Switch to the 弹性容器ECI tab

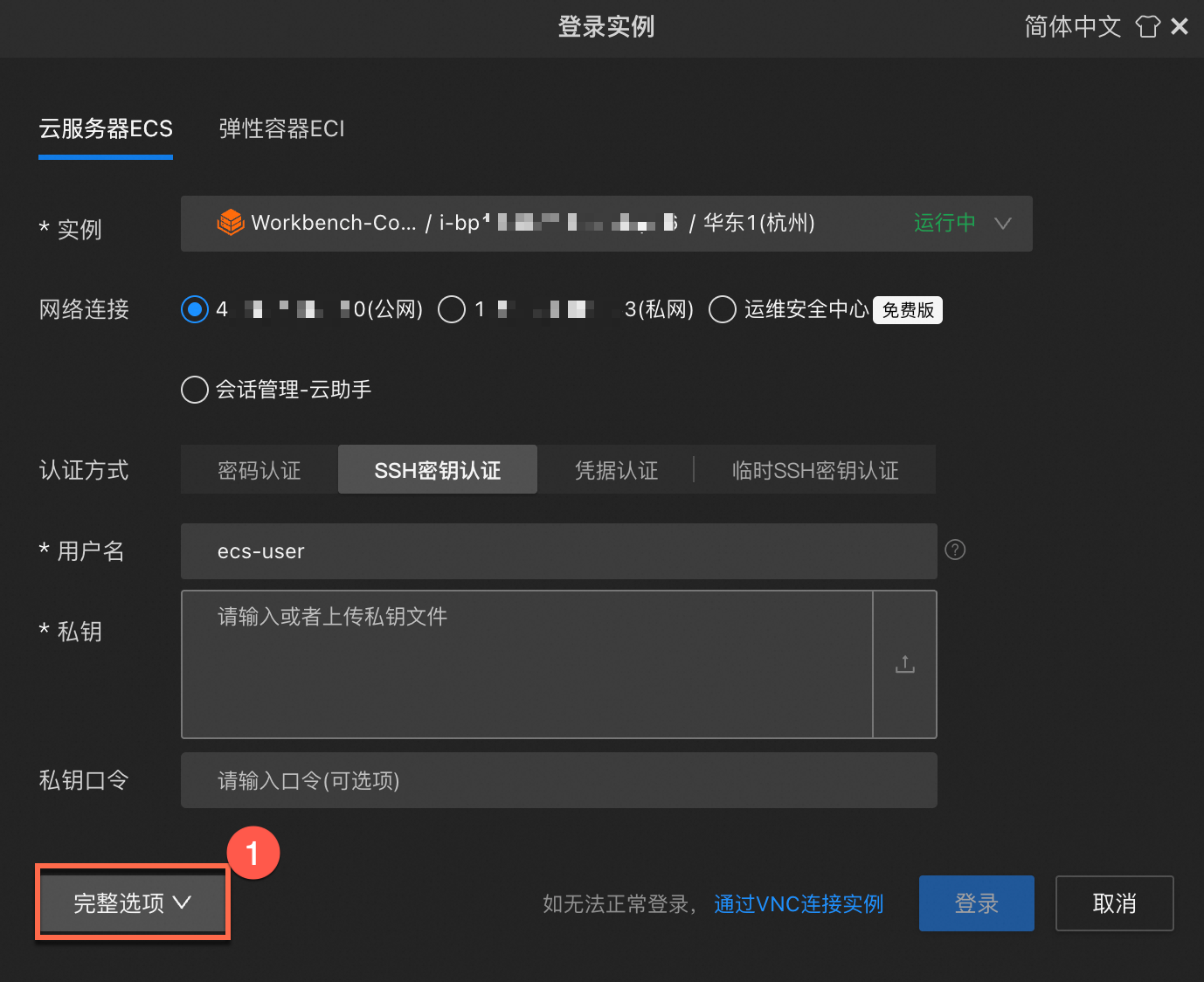tap(281, 129)
